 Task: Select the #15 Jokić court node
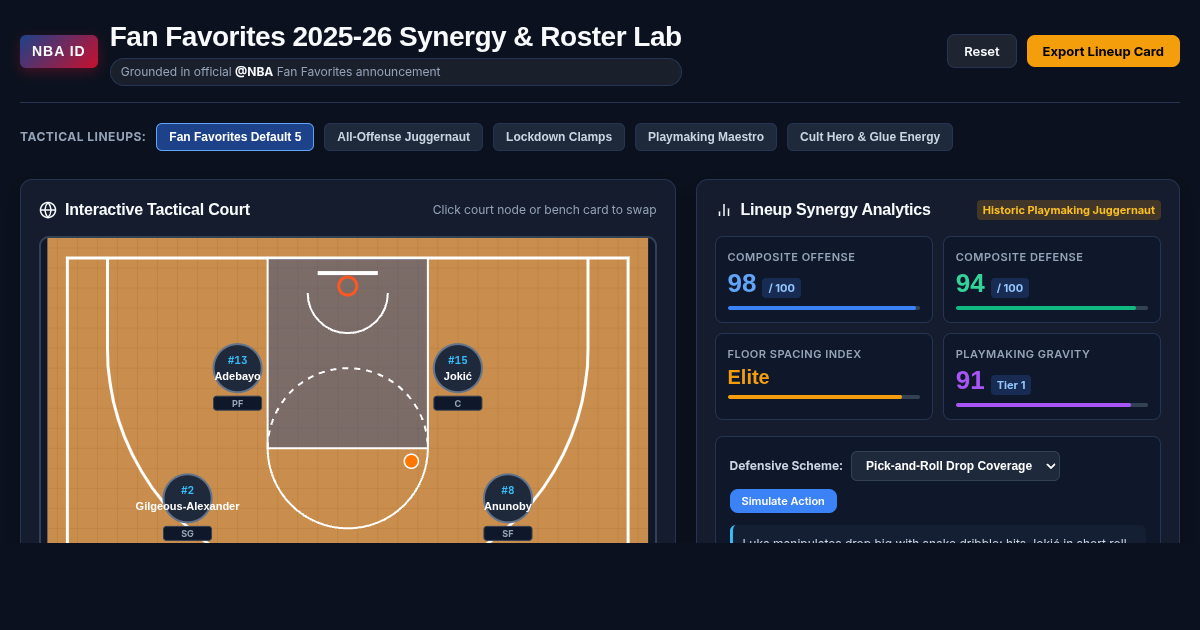coord(458,368)
